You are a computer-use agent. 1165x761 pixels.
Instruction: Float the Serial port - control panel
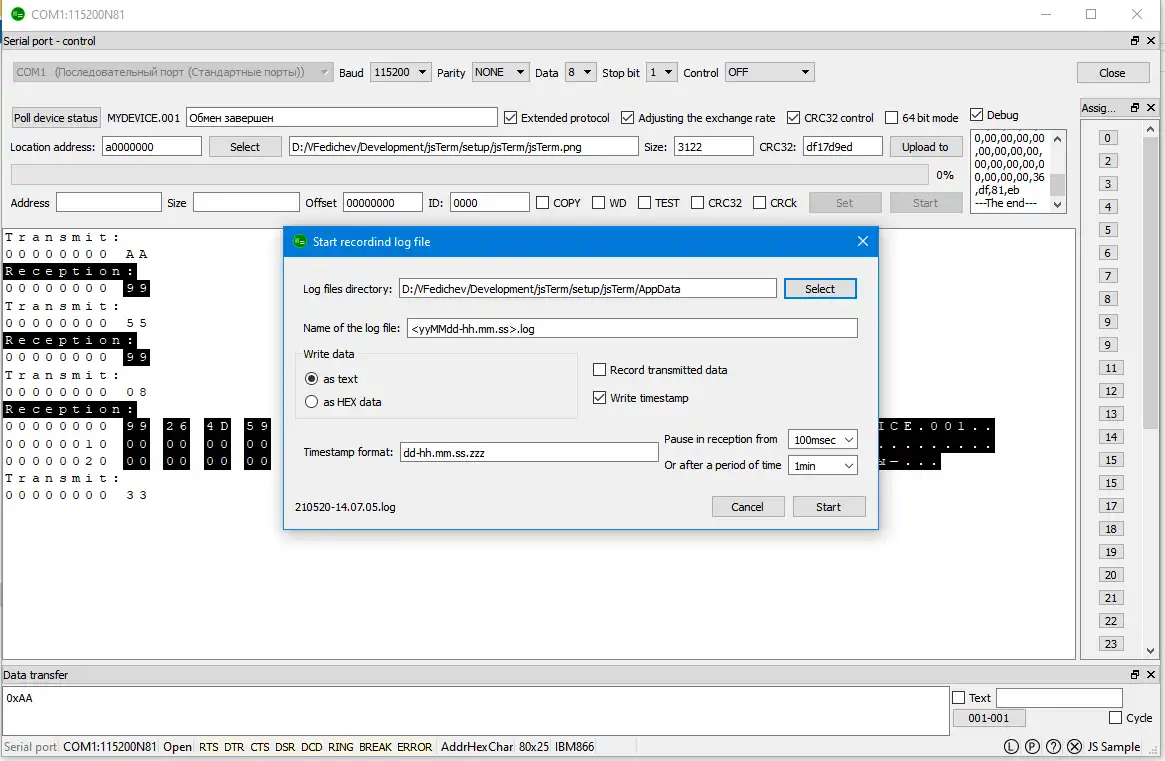[x=1135, y=41]
